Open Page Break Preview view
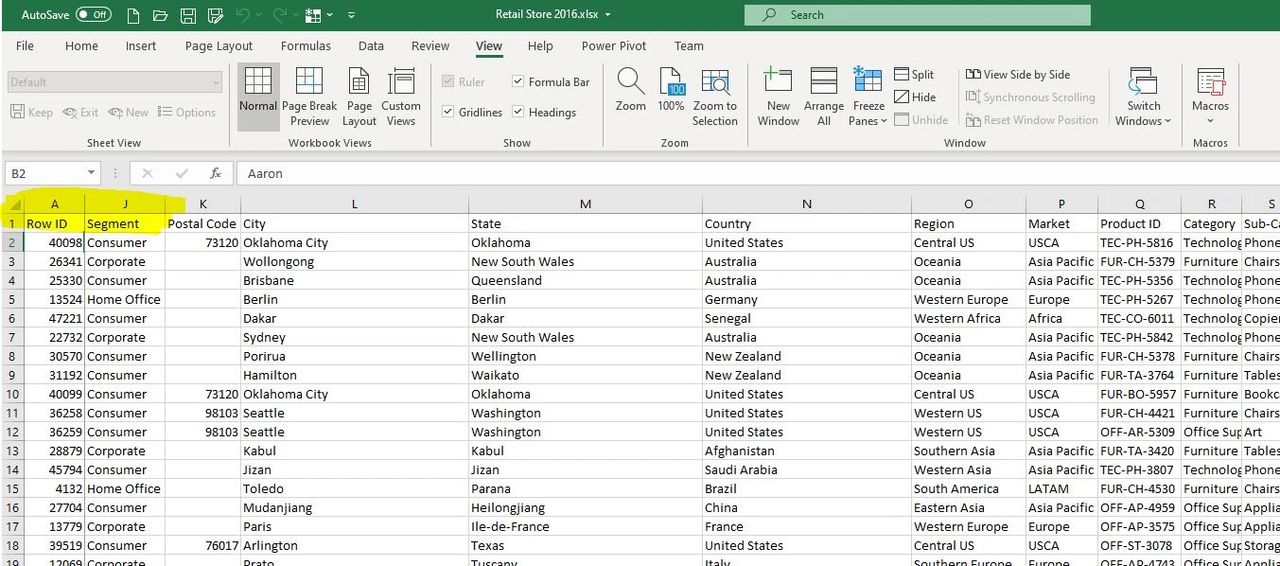Image resolution: width=1280 pixels, height=566 pixels. click(x=309, y=98)
